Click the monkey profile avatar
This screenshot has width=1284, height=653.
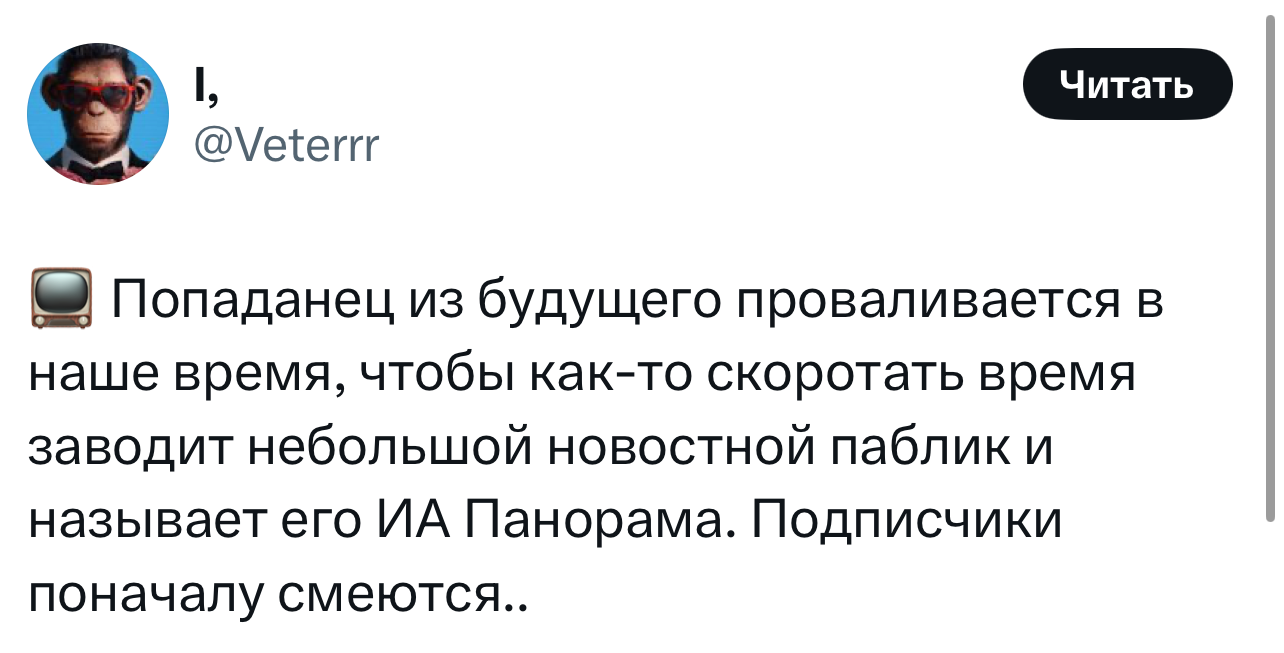98,114
